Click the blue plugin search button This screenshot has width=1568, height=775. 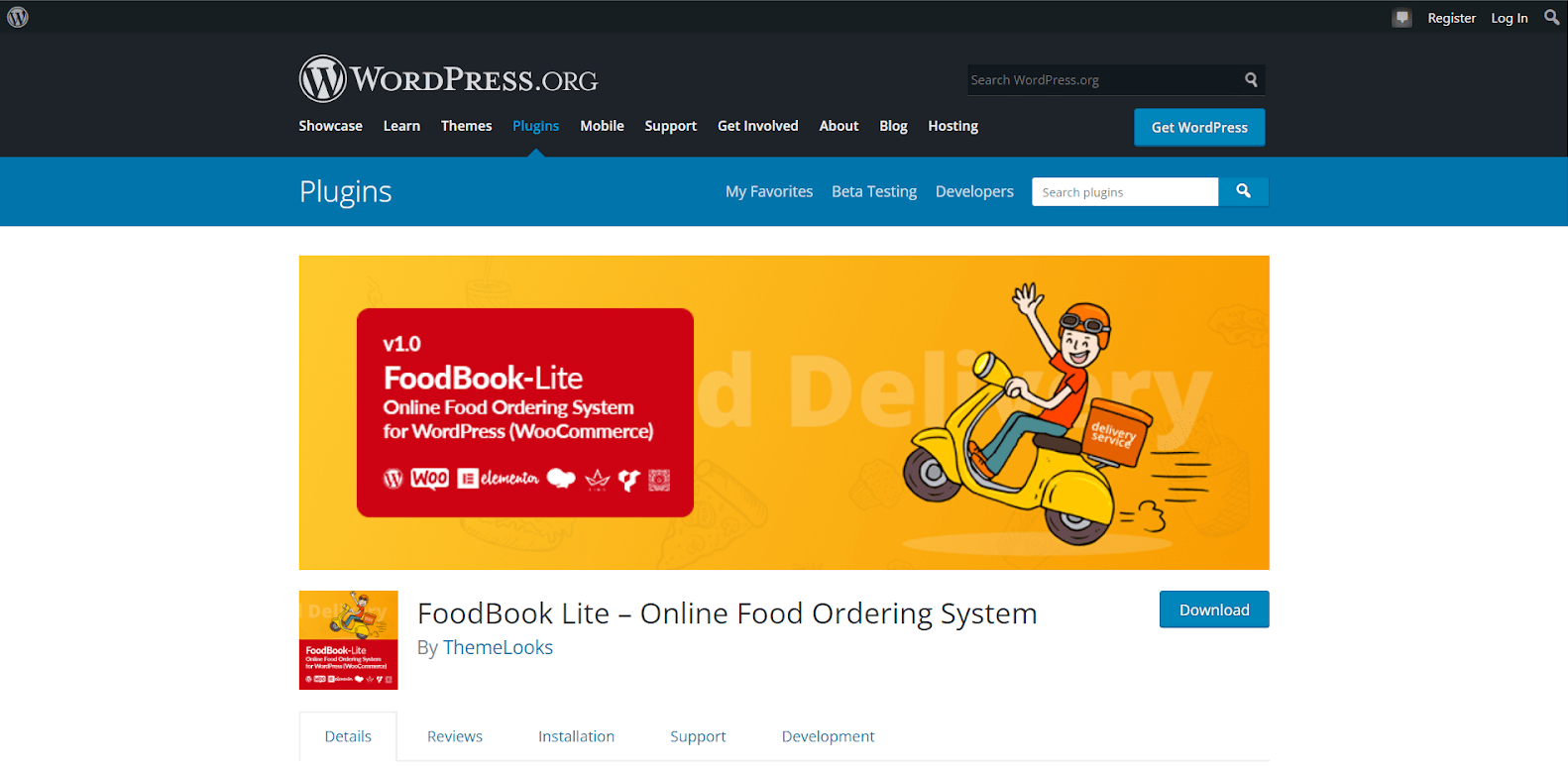click(x=1243, y=191)
